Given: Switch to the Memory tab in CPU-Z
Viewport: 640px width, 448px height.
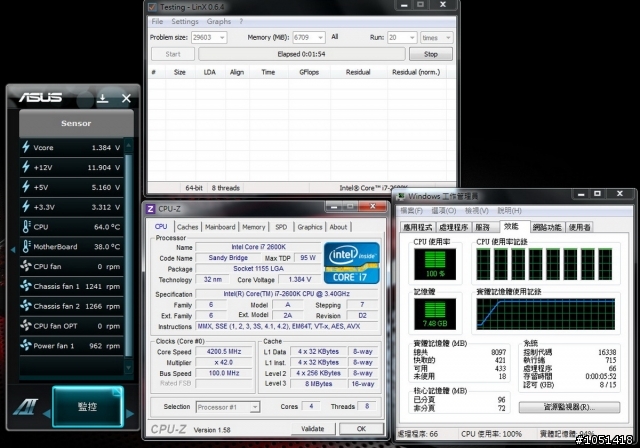Looking at the screenshot, I should pos(253,227).
